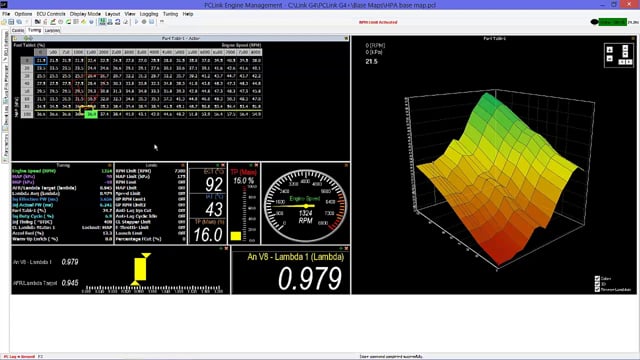Toggle the 3D checkbox in surface view
The height and width of the screenshot is (360, 640).
coord(597,284)
